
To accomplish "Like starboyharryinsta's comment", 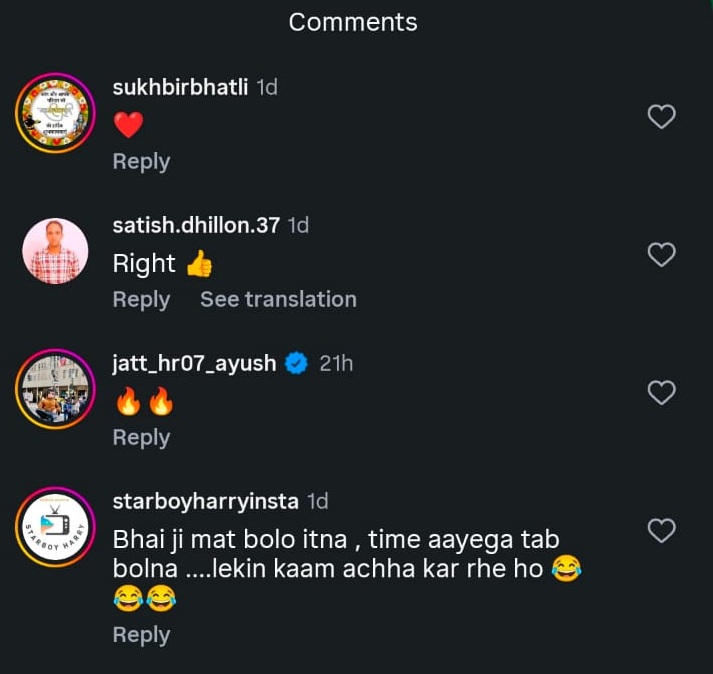I will tap(661, 531).
